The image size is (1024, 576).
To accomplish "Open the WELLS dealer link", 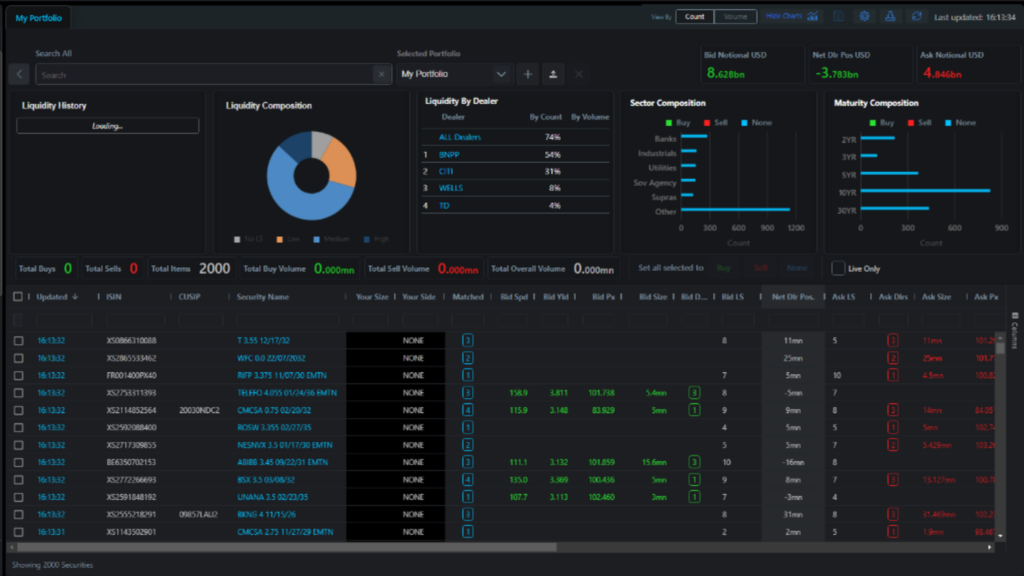I will 451,188.
